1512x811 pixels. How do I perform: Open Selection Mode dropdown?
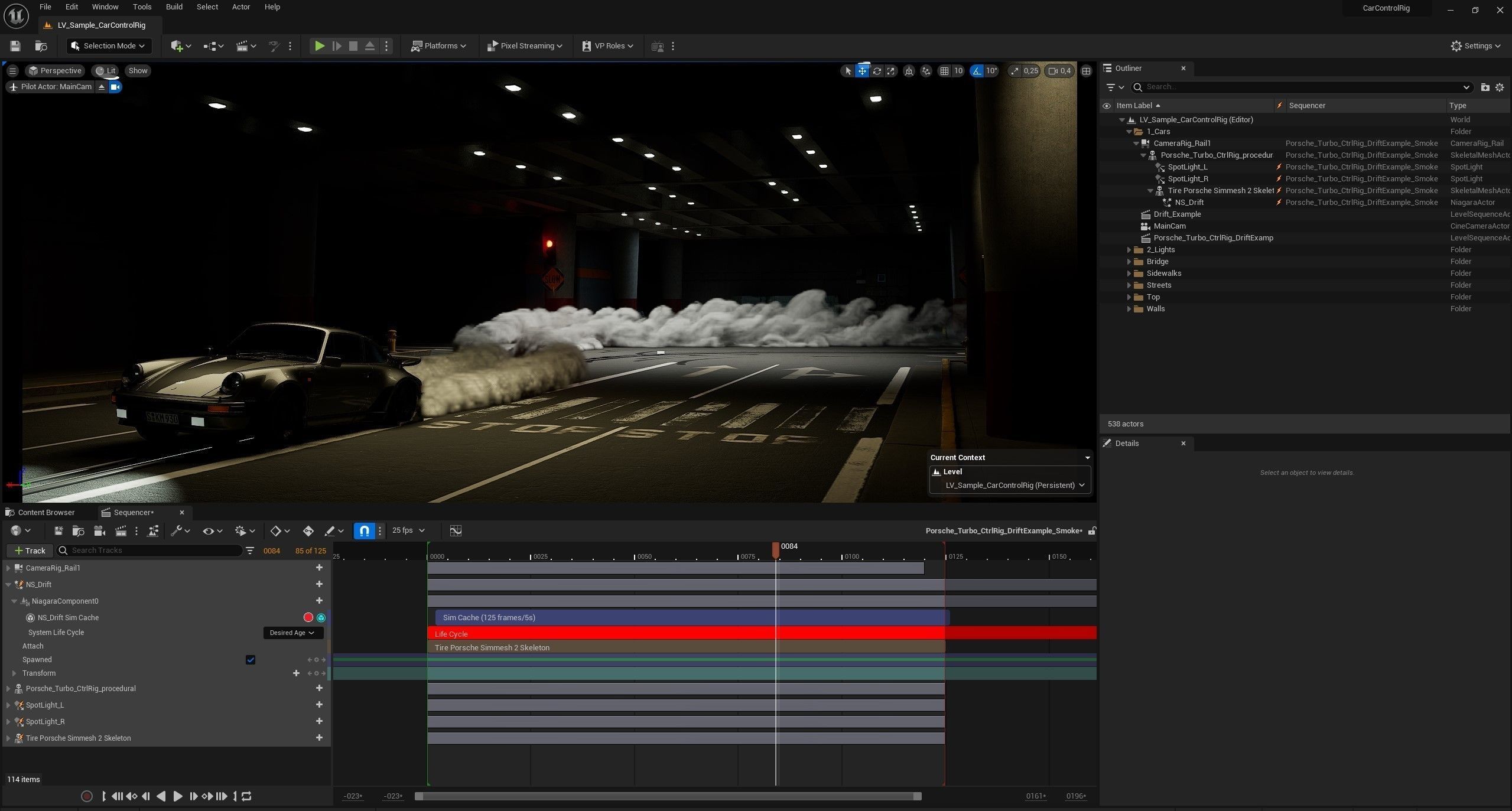point(109,46)
